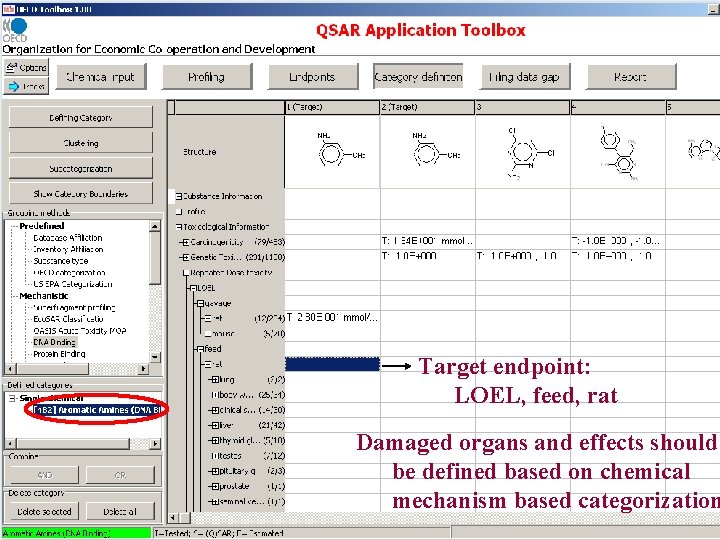The image size is (720, 540).
Task: Collapse the Single chemical node
Action: [12, 398]
